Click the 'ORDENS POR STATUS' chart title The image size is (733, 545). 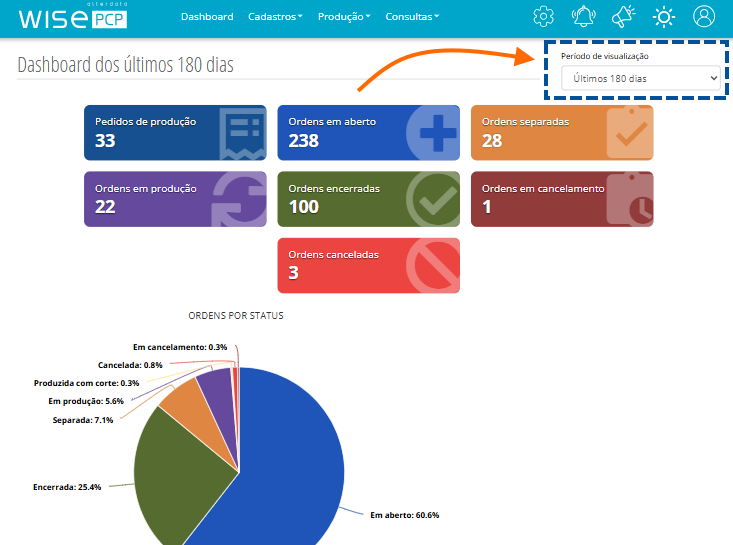tap(236, 316)
